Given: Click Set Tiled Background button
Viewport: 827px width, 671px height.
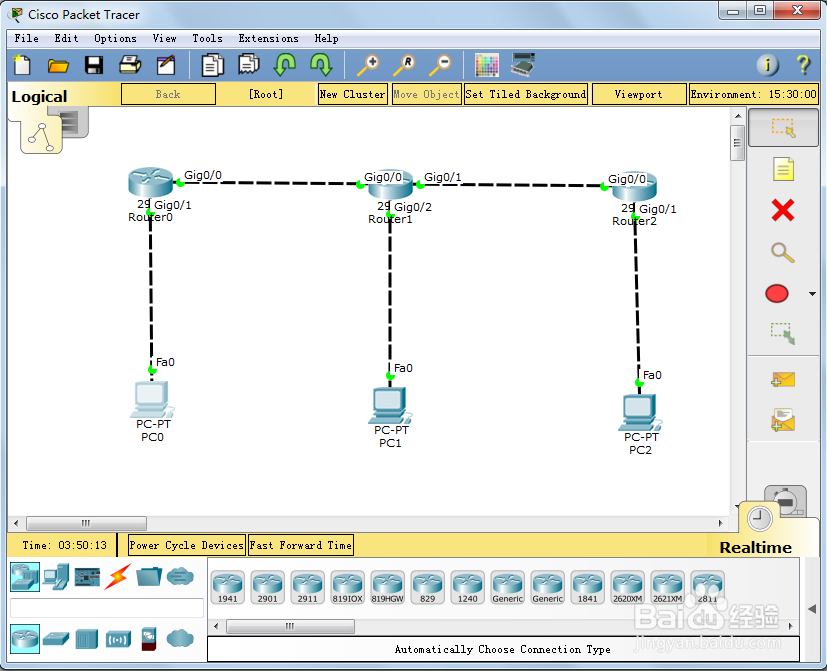Looking at the screenshot, I should click(x=526, y=94).
